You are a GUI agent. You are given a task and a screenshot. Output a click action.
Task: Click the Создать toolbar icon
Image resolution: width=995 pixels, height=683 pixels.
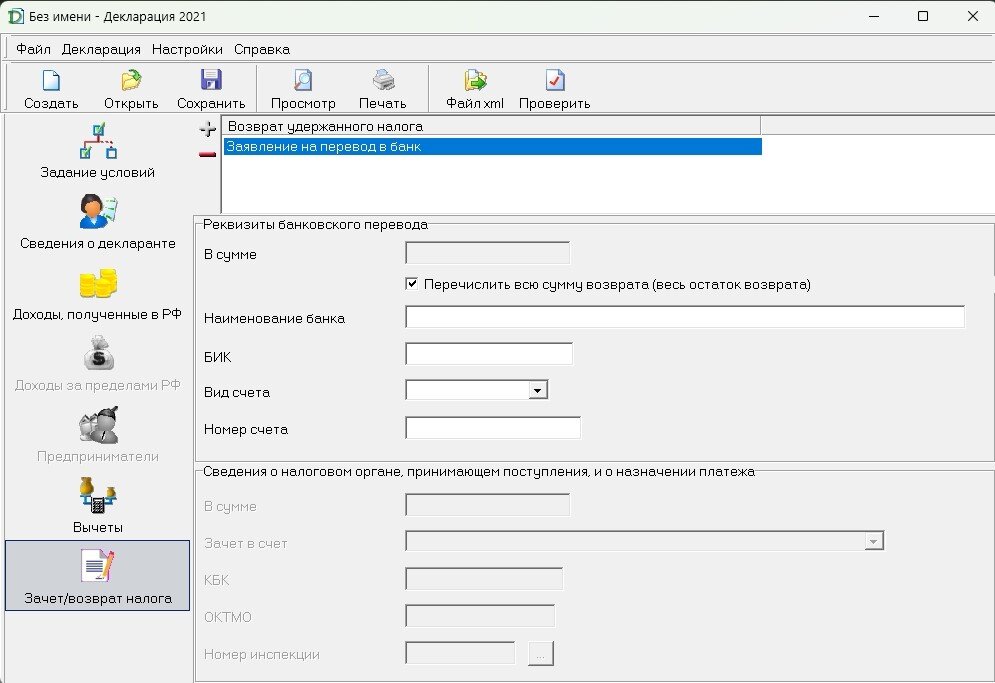(51, 81)
